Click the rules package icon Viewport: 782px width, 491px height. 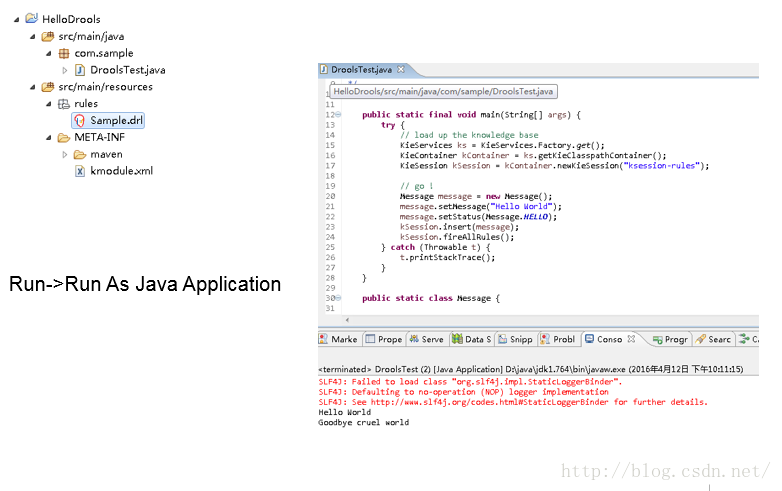(x=64, y=104)
